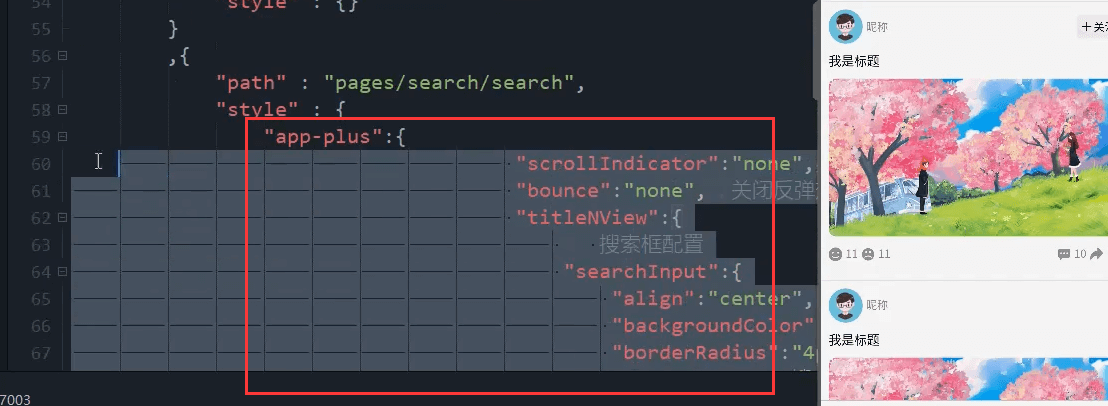Click the "pages/search/search" string value

point(449,83)
